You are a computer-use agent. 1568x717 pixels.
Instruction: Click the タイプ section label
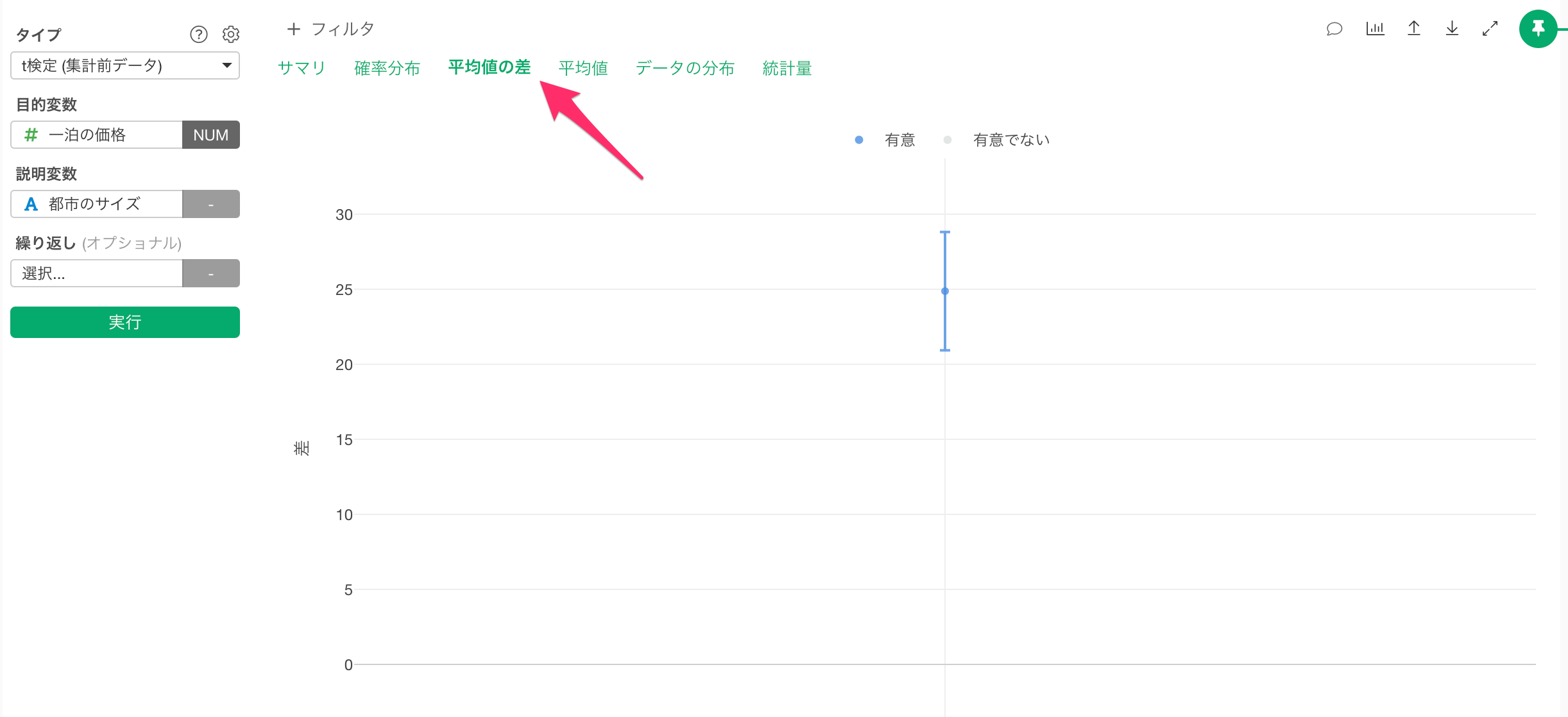coord(38,35)
